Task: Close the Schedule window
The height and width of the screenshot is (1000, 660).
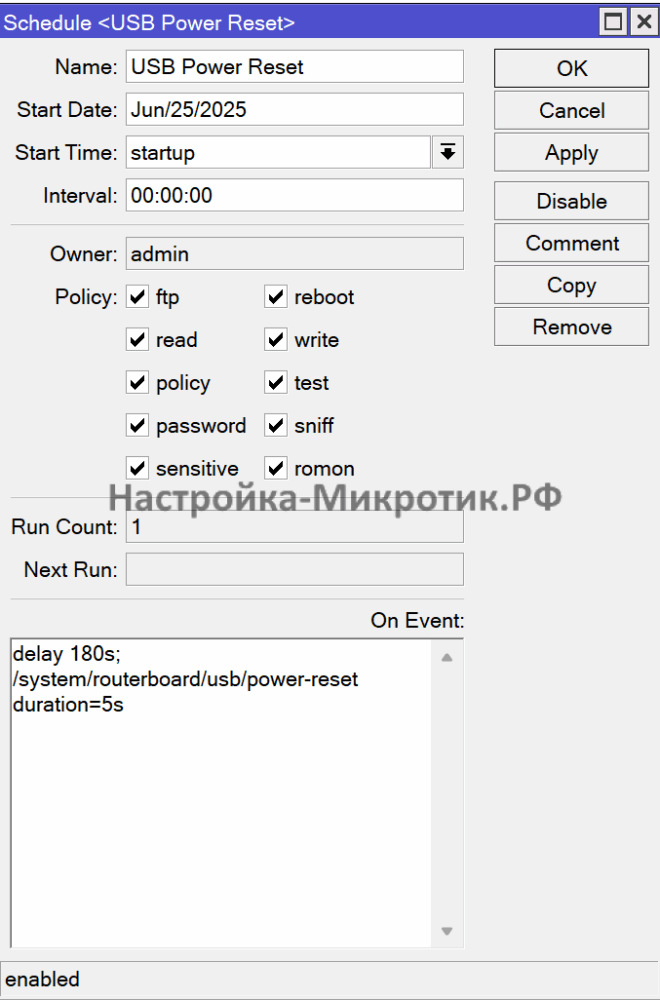Action: [644, 22]
